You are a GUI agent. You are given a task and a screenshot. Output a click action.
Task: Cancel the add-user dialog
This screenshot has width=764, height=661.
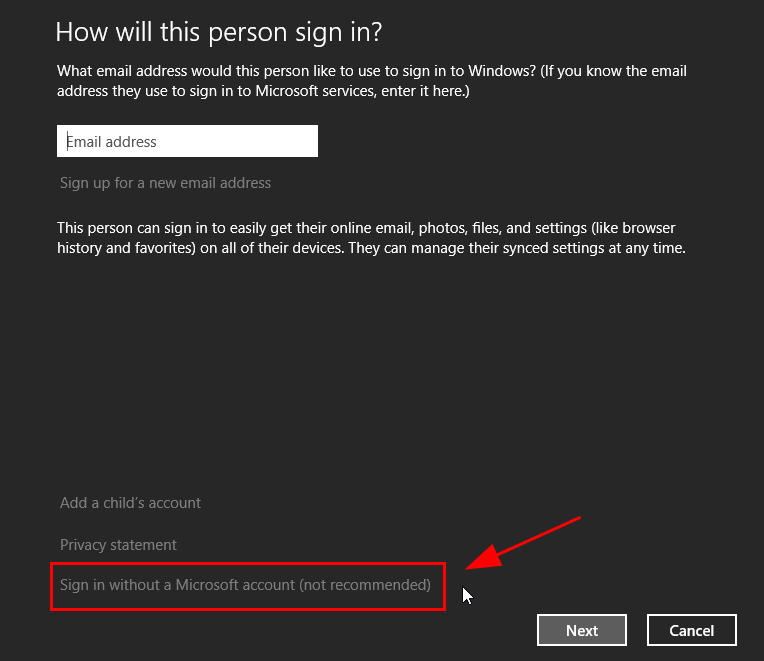point(691,630)
